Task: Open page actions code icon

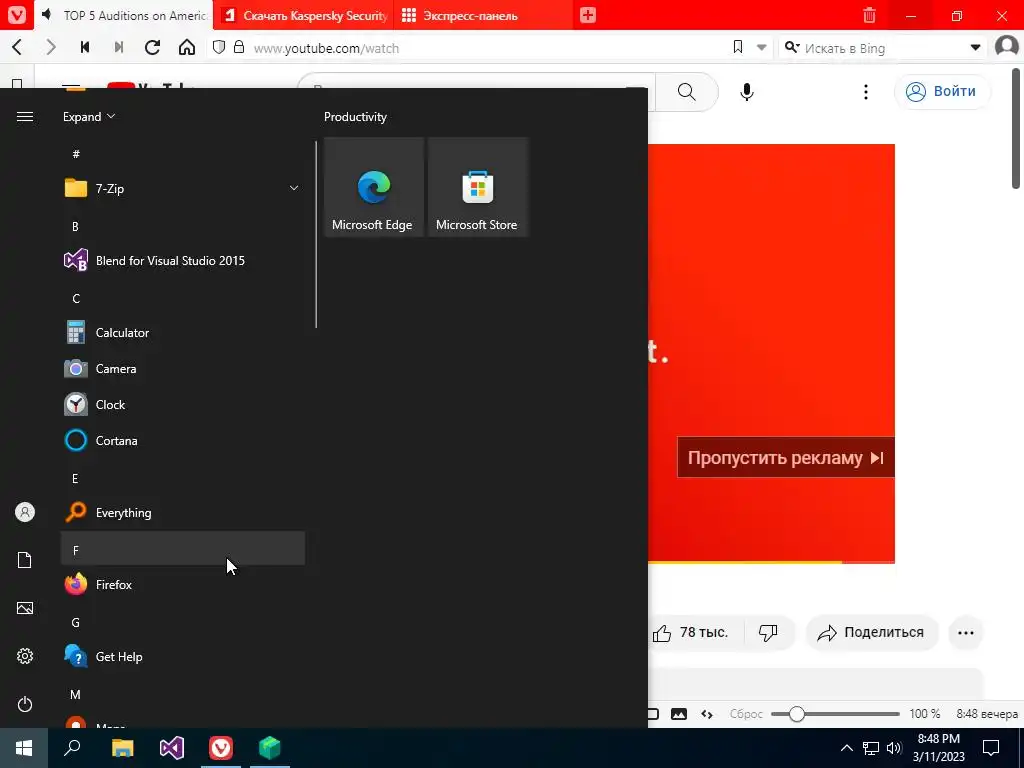Action: pos(707,714)
